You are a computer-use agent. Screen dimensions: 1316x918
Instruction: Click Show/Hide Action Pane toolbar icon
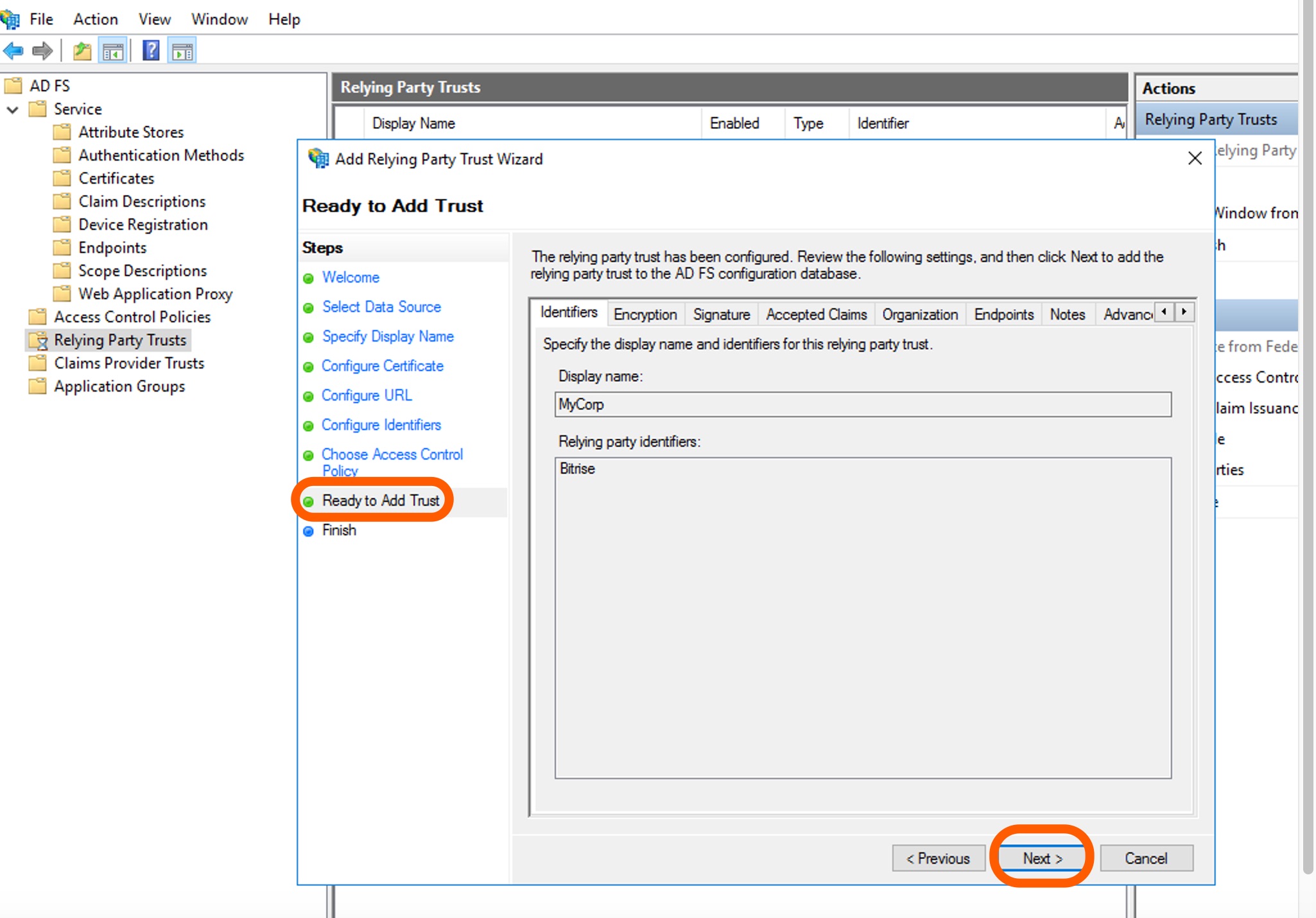[182, 51]
